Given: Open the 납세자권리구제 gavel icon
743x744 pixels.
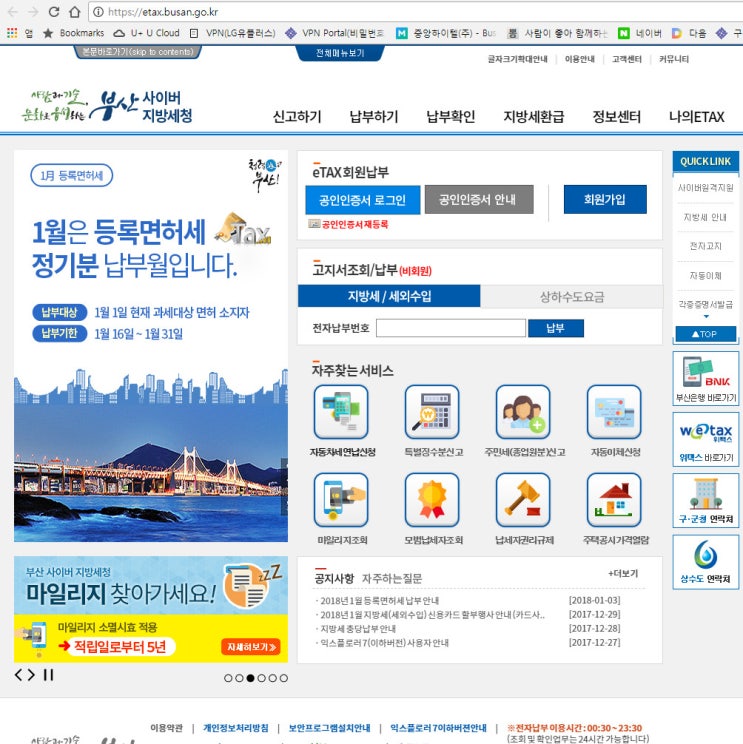Looking at the screenshot, I should point(523,500).
